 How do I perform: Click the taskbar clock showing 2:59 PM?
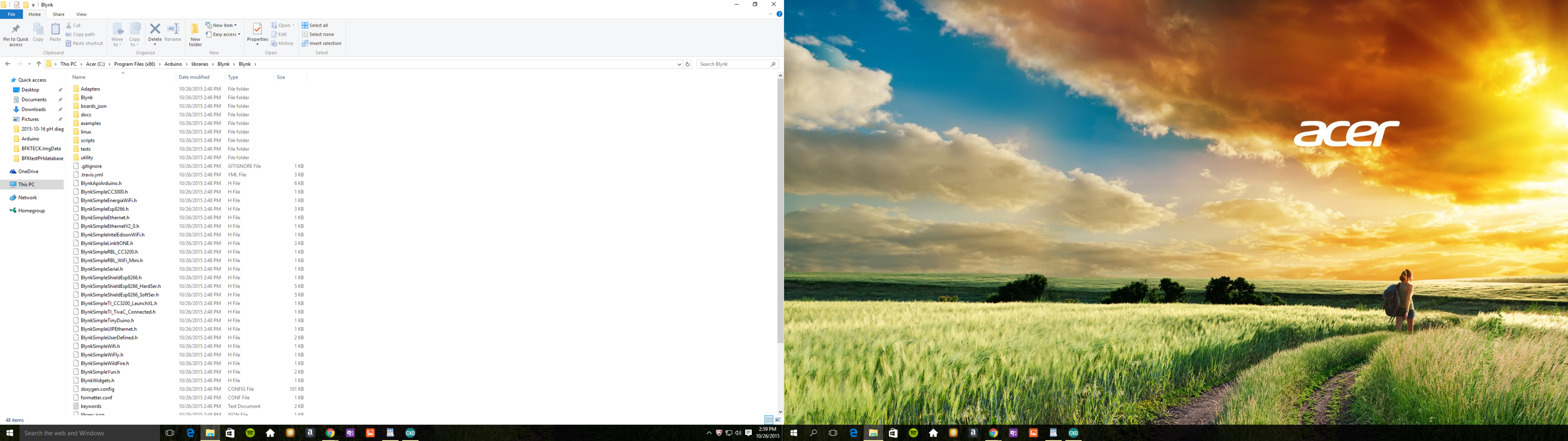[768, 432]
